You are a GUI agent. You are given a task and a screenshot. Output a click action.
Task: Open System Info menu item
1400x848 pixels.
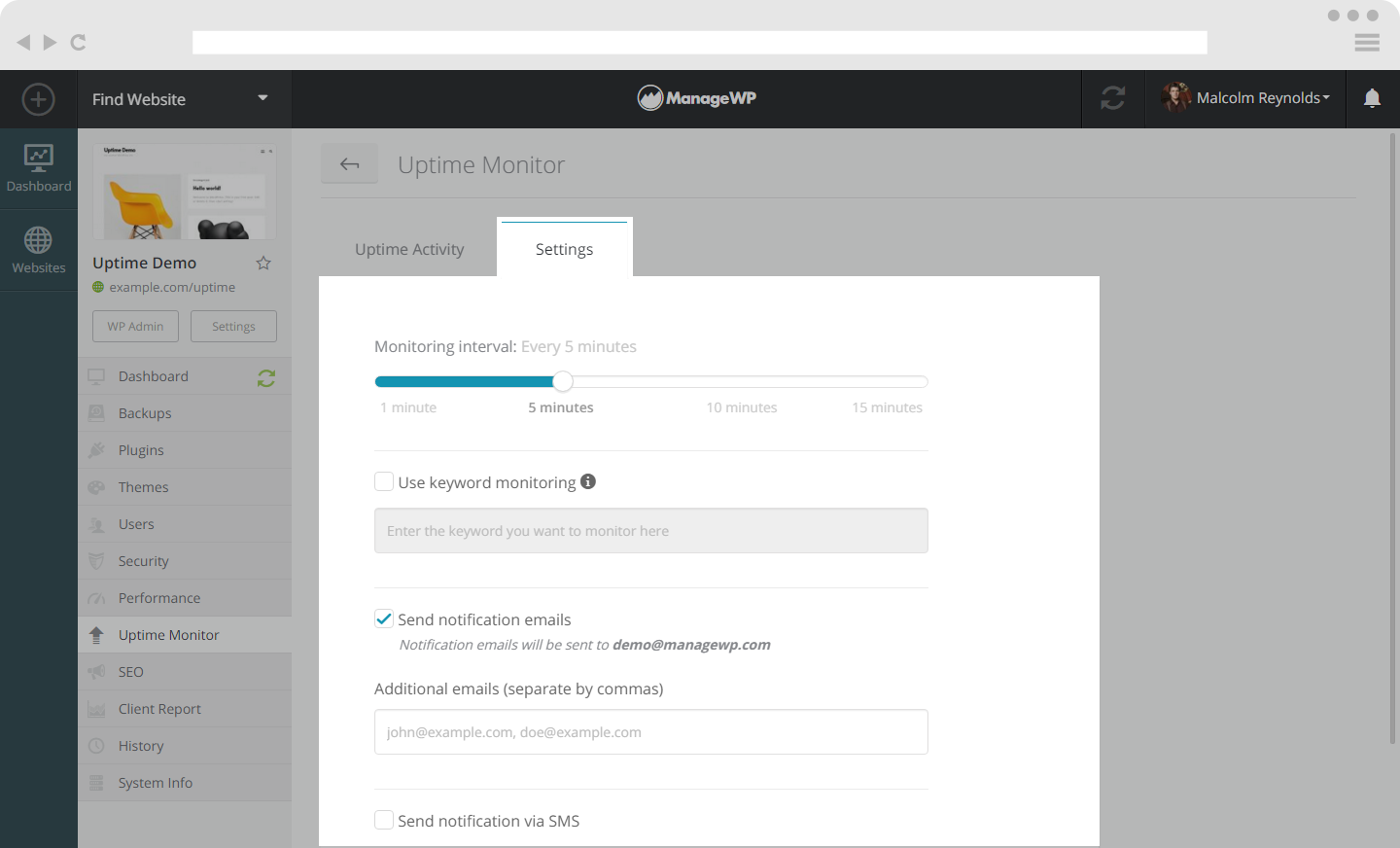coord(185,783)
